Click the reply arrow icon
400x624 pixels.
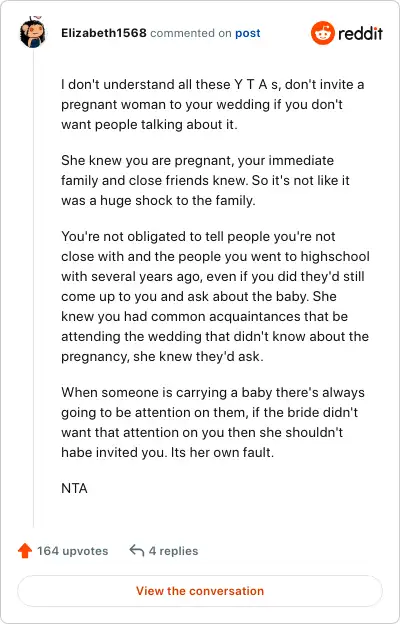tap(137, 551)
